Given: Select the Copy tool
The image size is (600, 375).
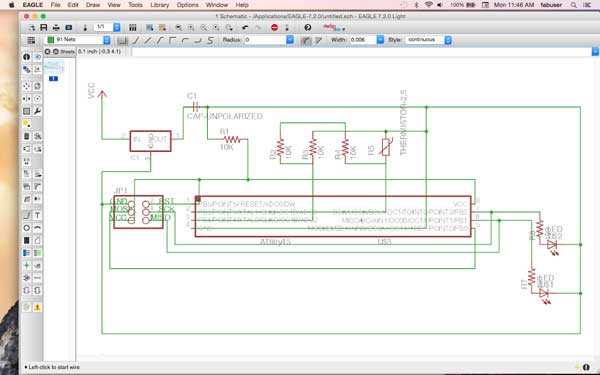Looking at the screenshot, I should [x=38, y=86].
